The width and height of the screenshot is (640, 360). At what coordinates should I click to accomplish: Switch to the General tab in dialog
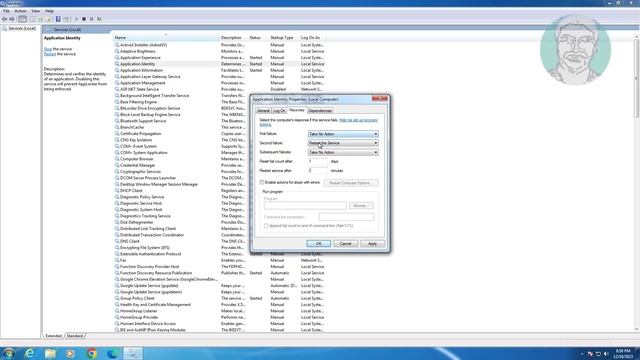pyautogui.click(x=263, y=111)
